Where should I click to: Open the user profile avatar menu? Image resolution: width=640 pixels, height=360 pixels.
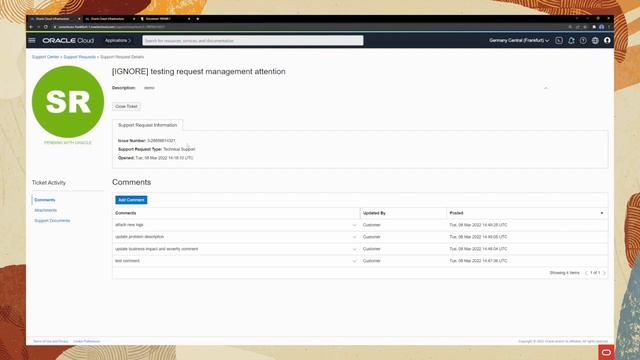tap(607, 40)
